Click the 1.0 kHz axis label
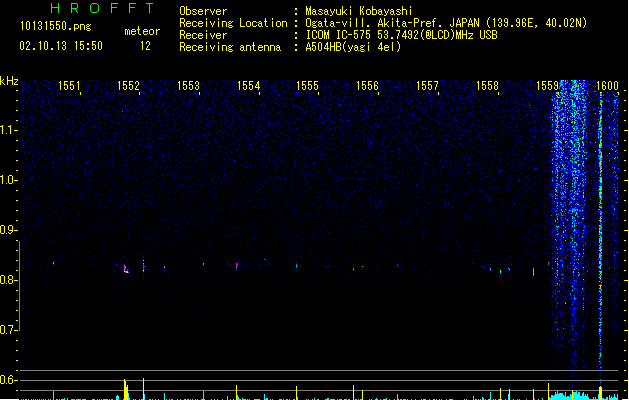Image resolution: width=629 pixels, height=400 pixels. pos(8,180)
